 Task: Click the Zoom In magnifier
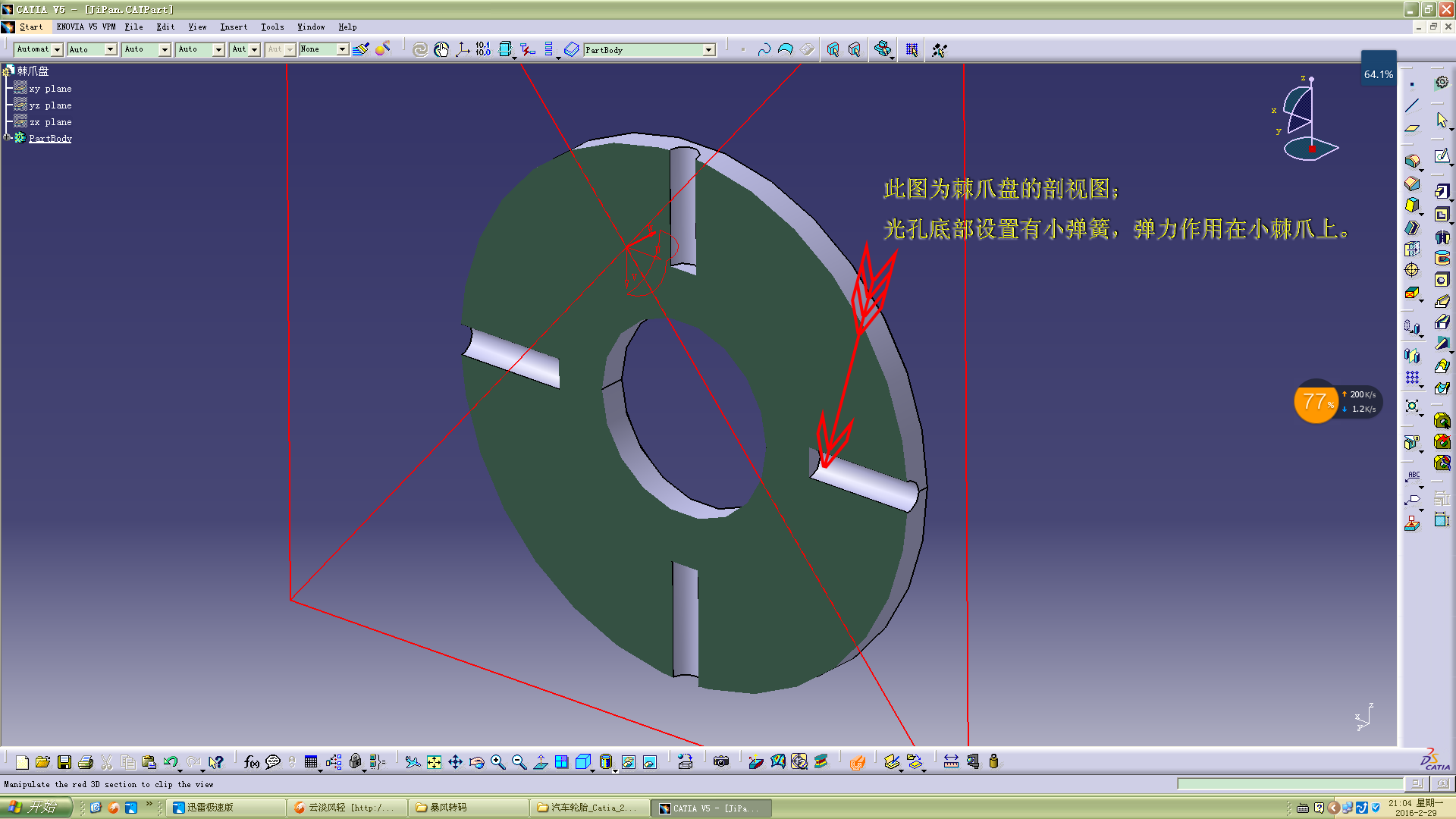(x=497, y=762)
